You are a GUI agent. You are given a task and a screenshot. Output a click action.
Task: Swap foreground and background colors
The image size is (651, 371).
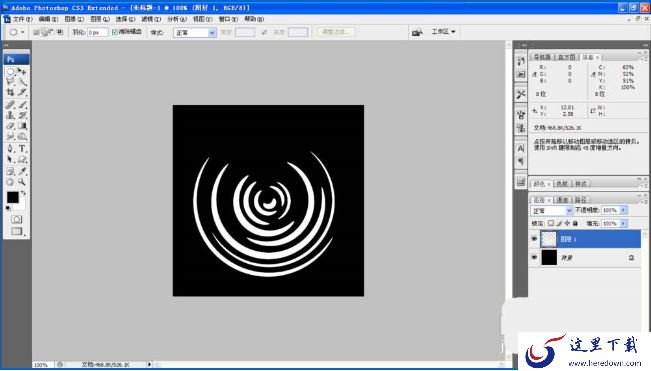click(x=23, y=193)
